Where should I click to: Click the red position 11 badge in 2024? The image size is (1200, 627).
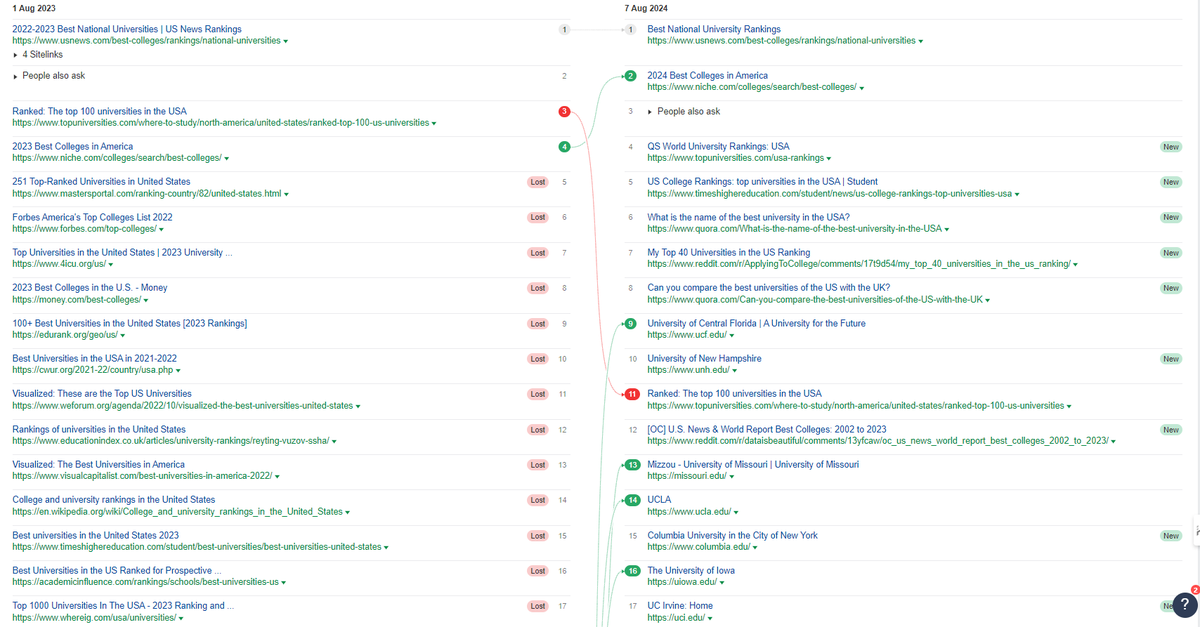(x=631, y=394)
